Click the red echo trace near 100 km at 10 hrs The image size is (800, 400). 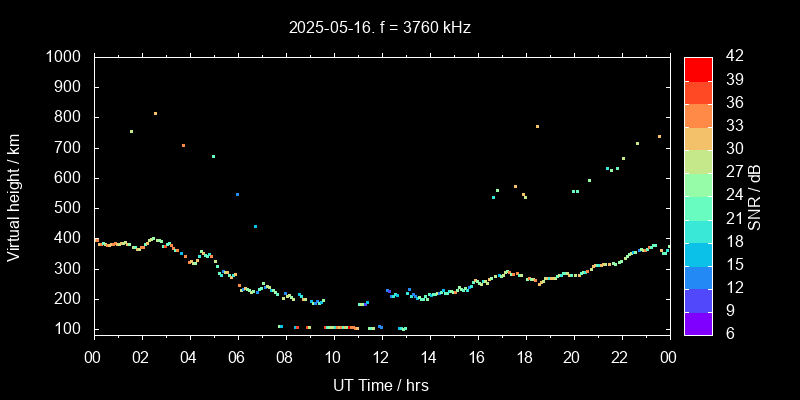(340, 327)
